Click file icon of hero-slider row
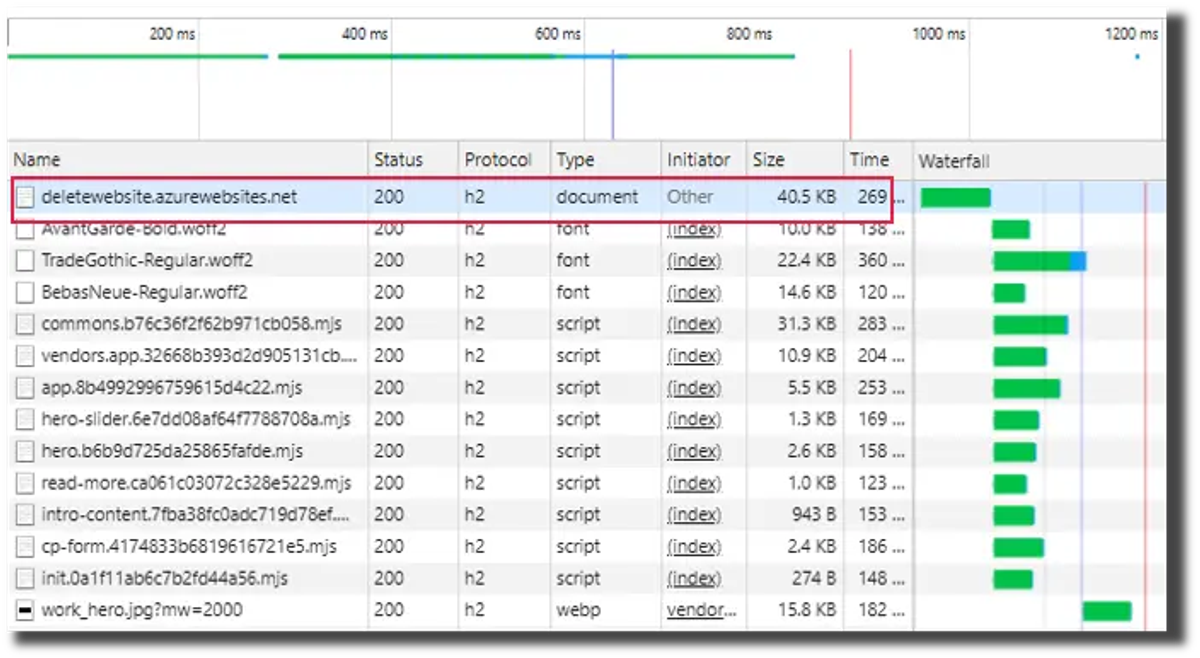This screenshot has width=1200, height=658. click(x=25, y=420)
